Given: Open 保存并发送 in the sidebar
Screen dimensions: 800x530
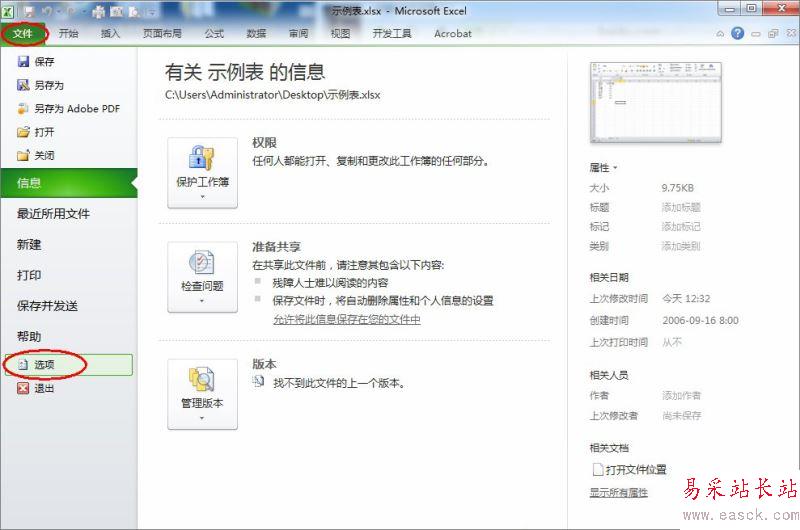Looking at the screenshot, I should point(47,306).
